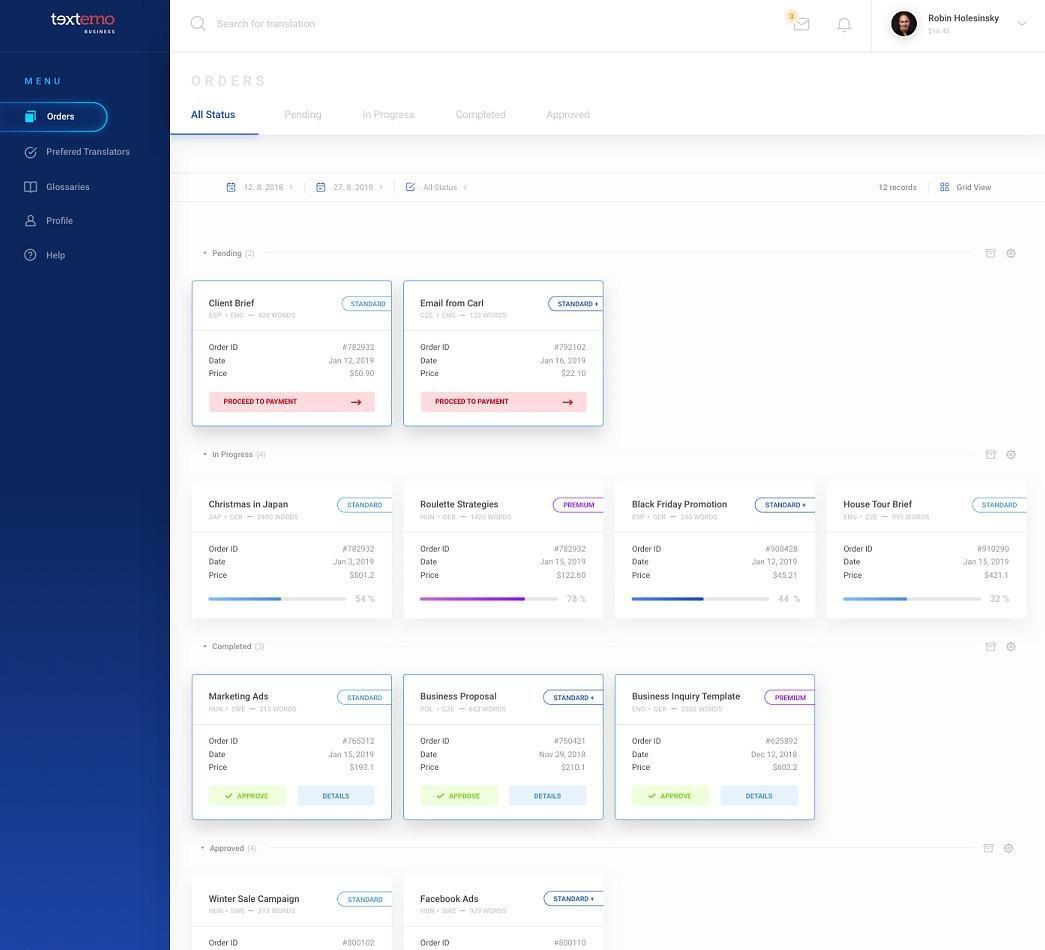1045x950 pixels.
Task: Expand the user account dropdown chevron
Action: 1021,23
